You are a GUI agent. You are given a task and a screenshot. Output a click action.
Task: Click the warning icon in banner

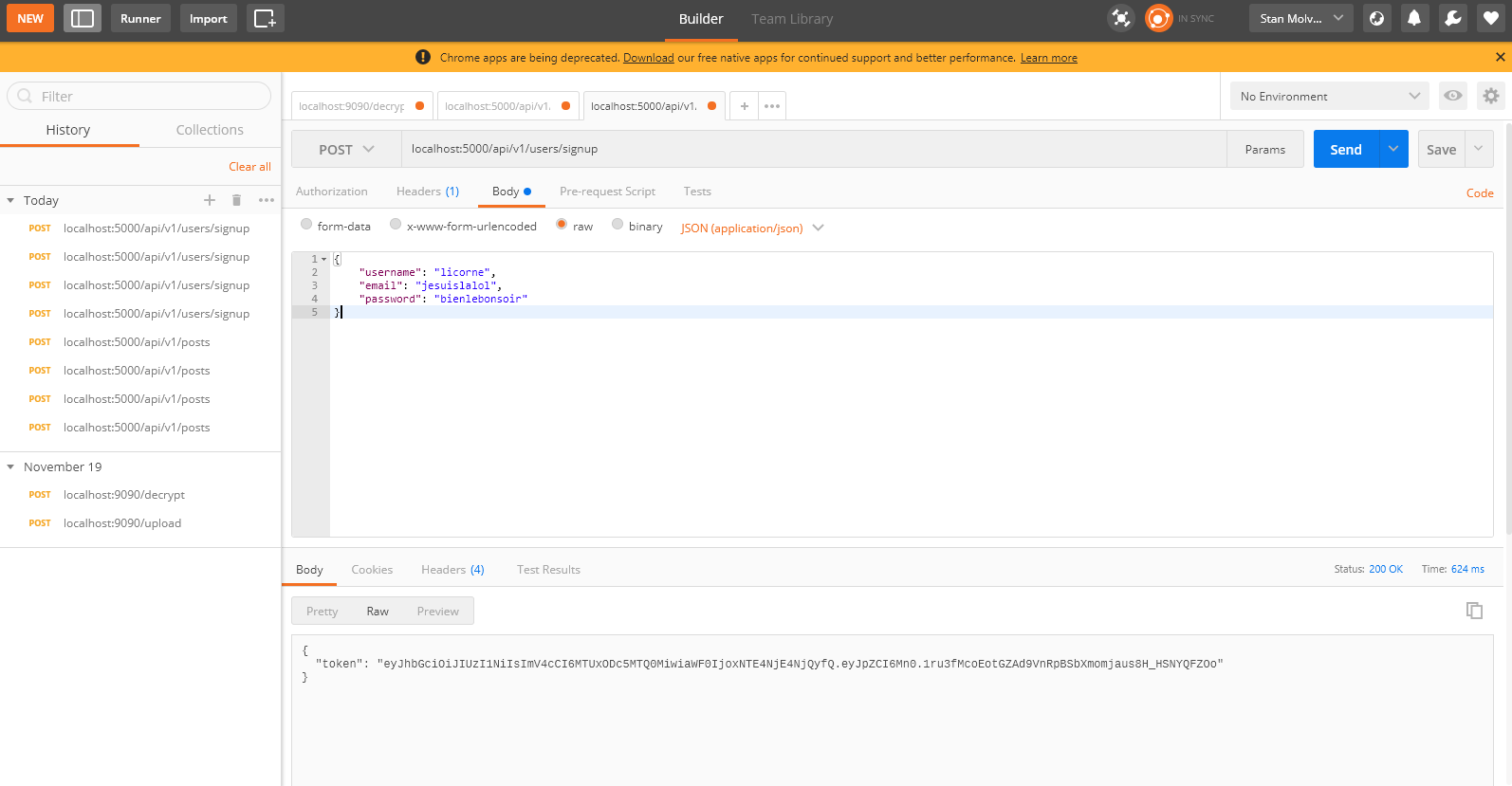pos(423,57)
